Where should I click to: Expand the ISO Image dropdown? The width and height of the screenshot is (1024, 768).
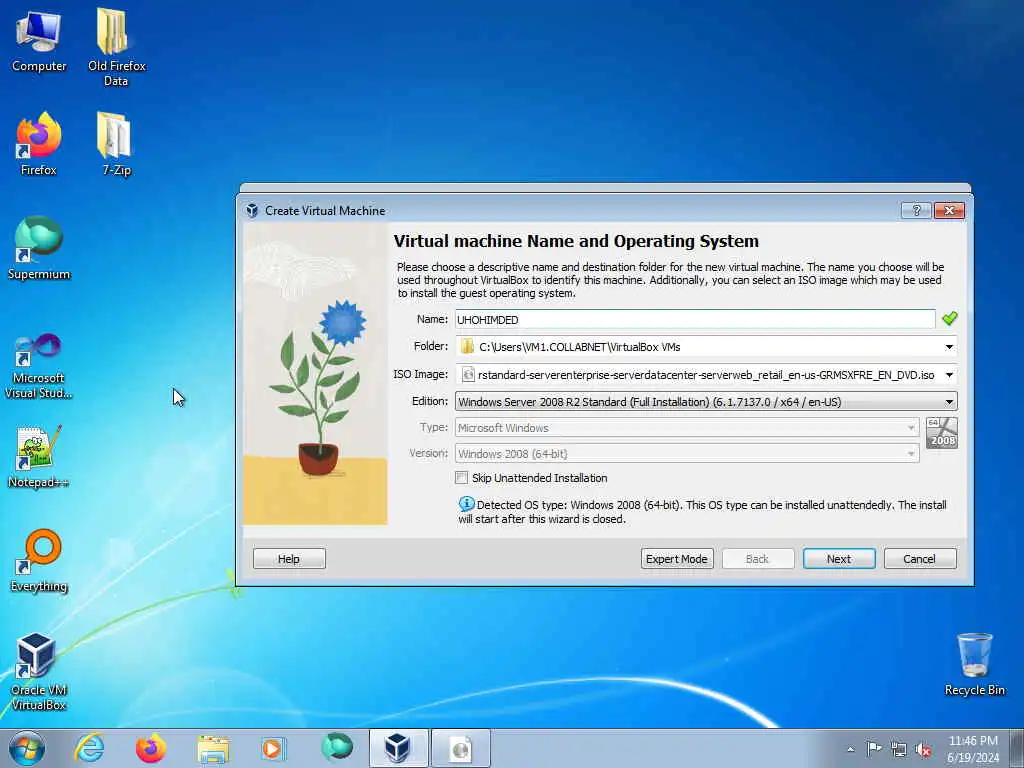click(949, 375)
